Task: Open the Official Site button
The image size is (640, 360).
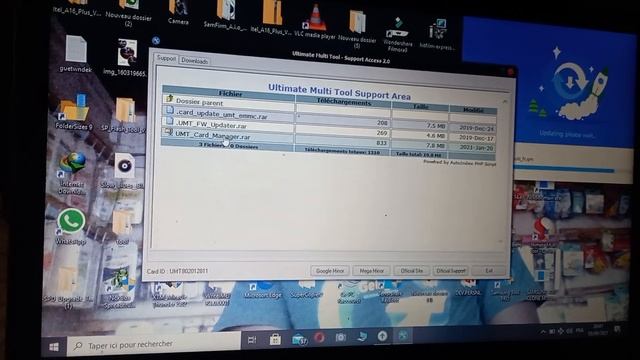Action: click(411, 271)
